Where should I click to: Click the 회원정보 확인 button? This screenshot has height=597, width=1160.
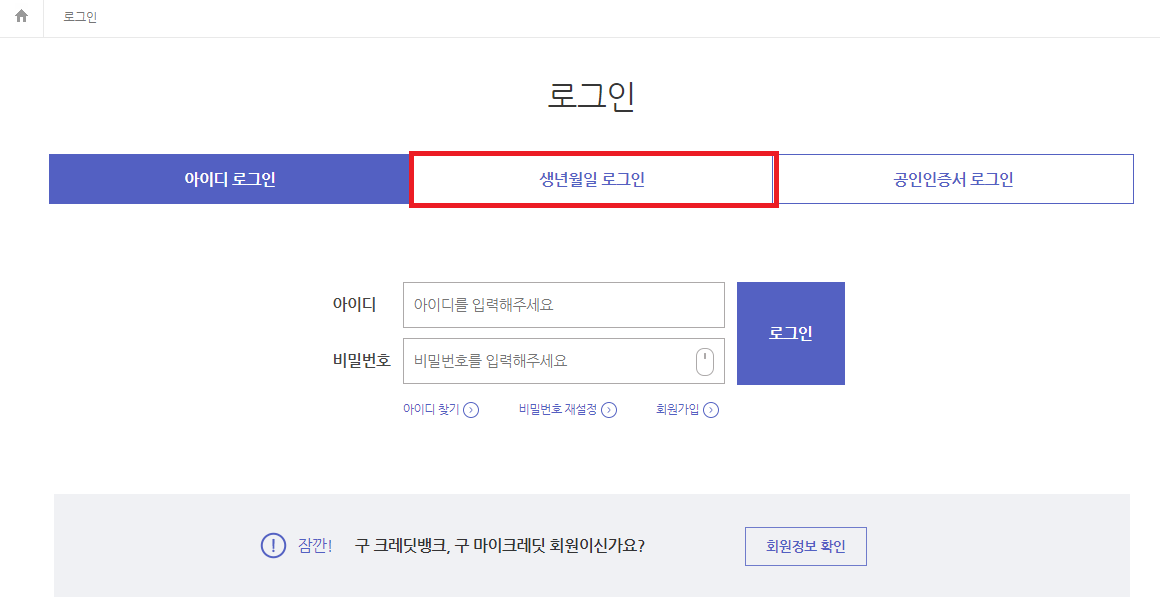[806, 547]
